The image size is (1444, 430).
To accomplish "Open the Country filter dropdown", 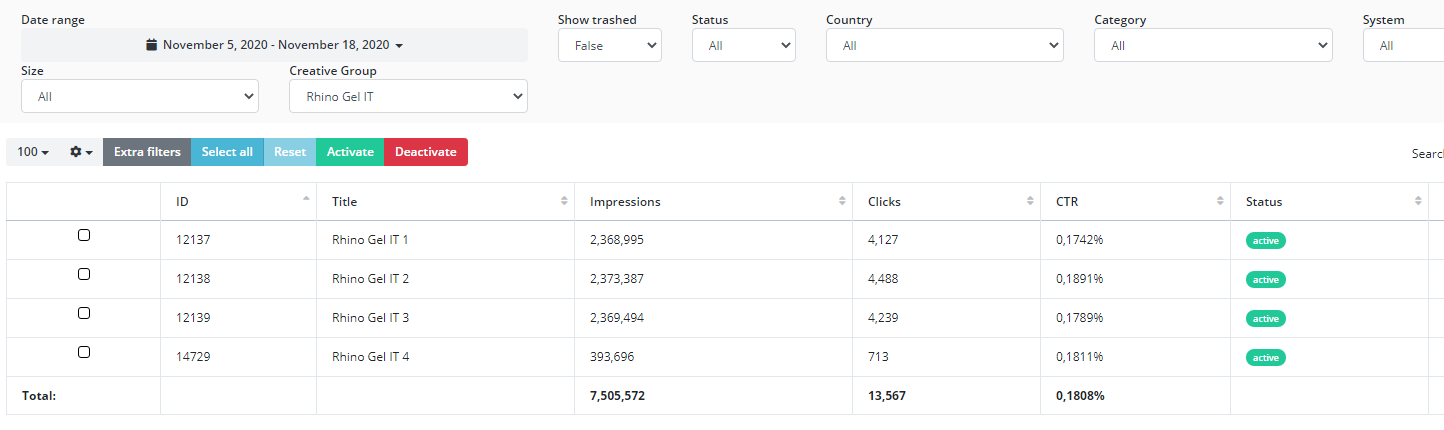I will (x=944, y=45).
